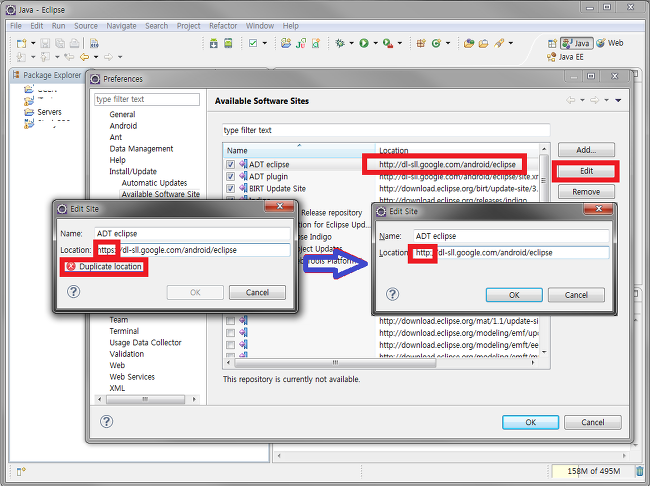Open the Navigate menu
The image size is (650, 486).
tap(121, 26)
